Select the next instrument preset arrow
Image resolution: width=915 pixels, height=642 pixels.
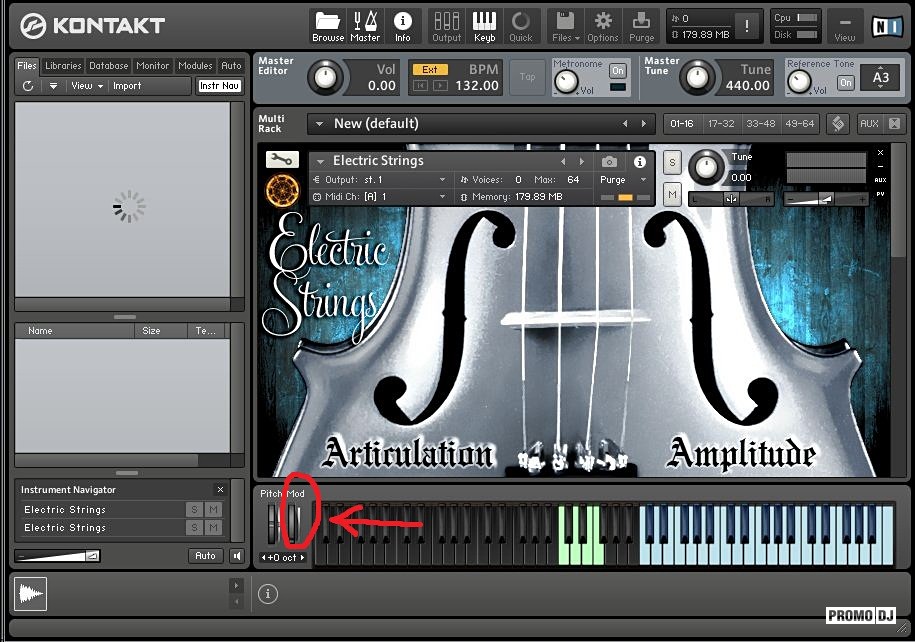(x=581, y=162)
